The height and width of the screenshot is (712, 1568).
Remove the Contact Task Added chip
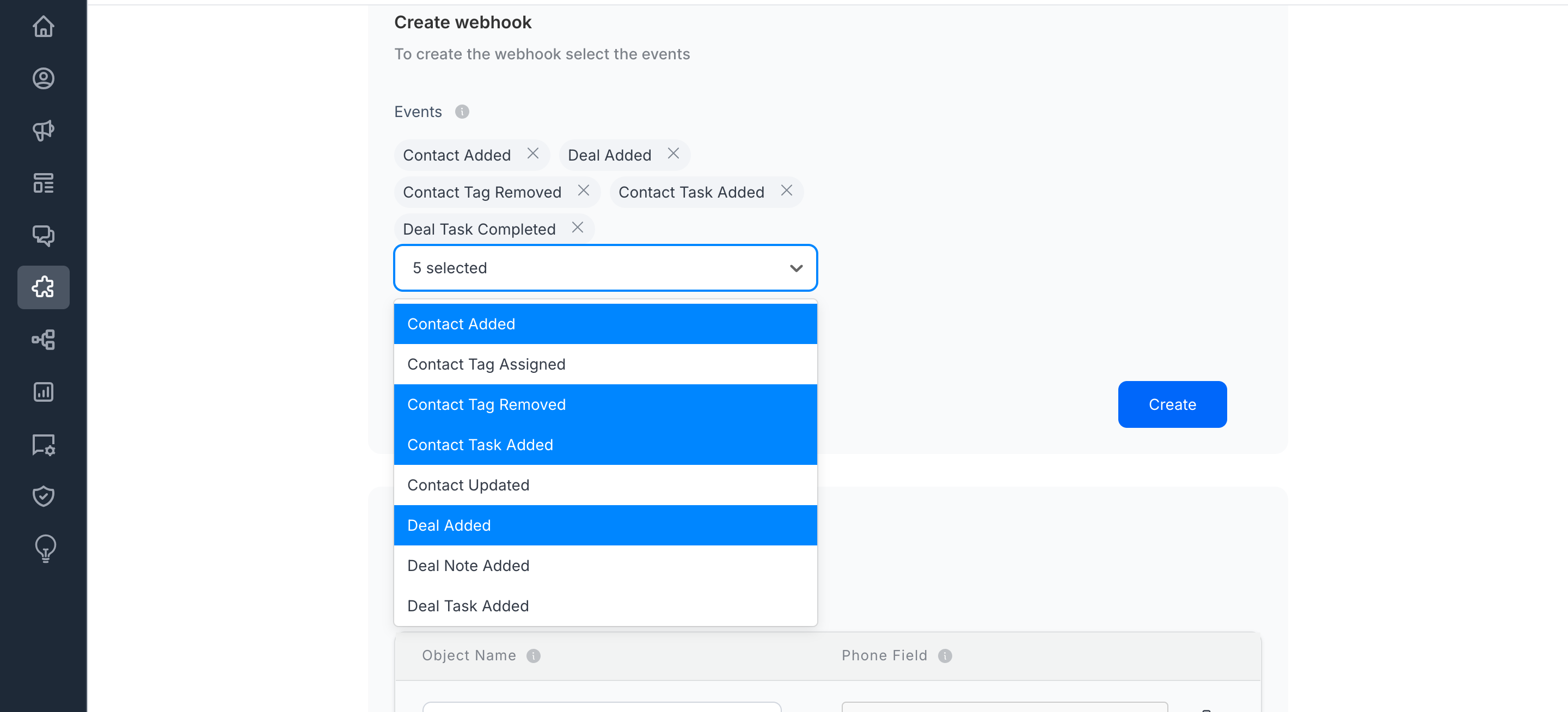pyautogui.click(x=786, y=191)
